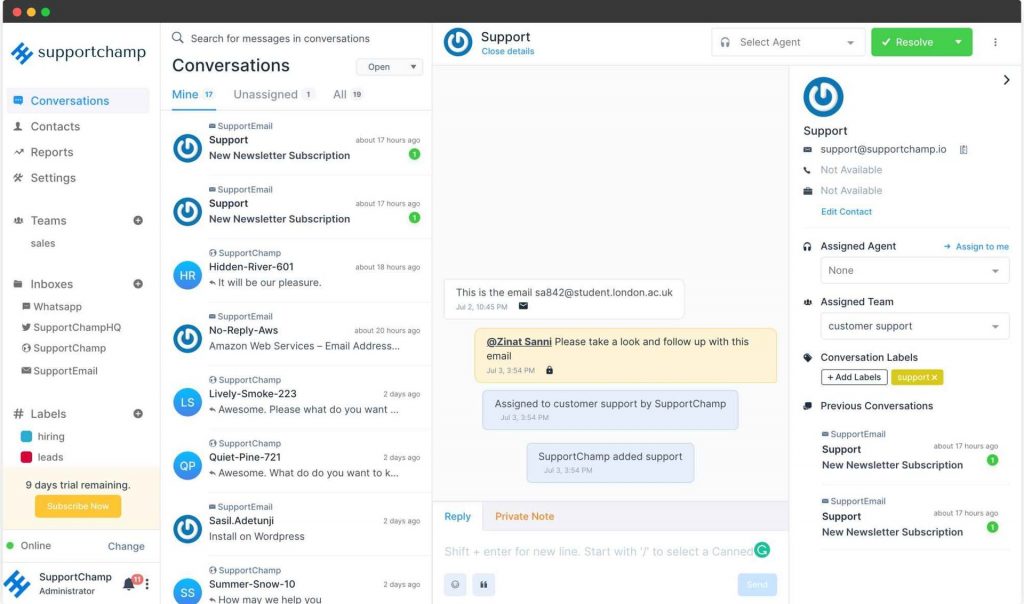Switch to the All conversations tab
Image resolution: width=1024 pixels, height=604 pixels.
[348, 95]
